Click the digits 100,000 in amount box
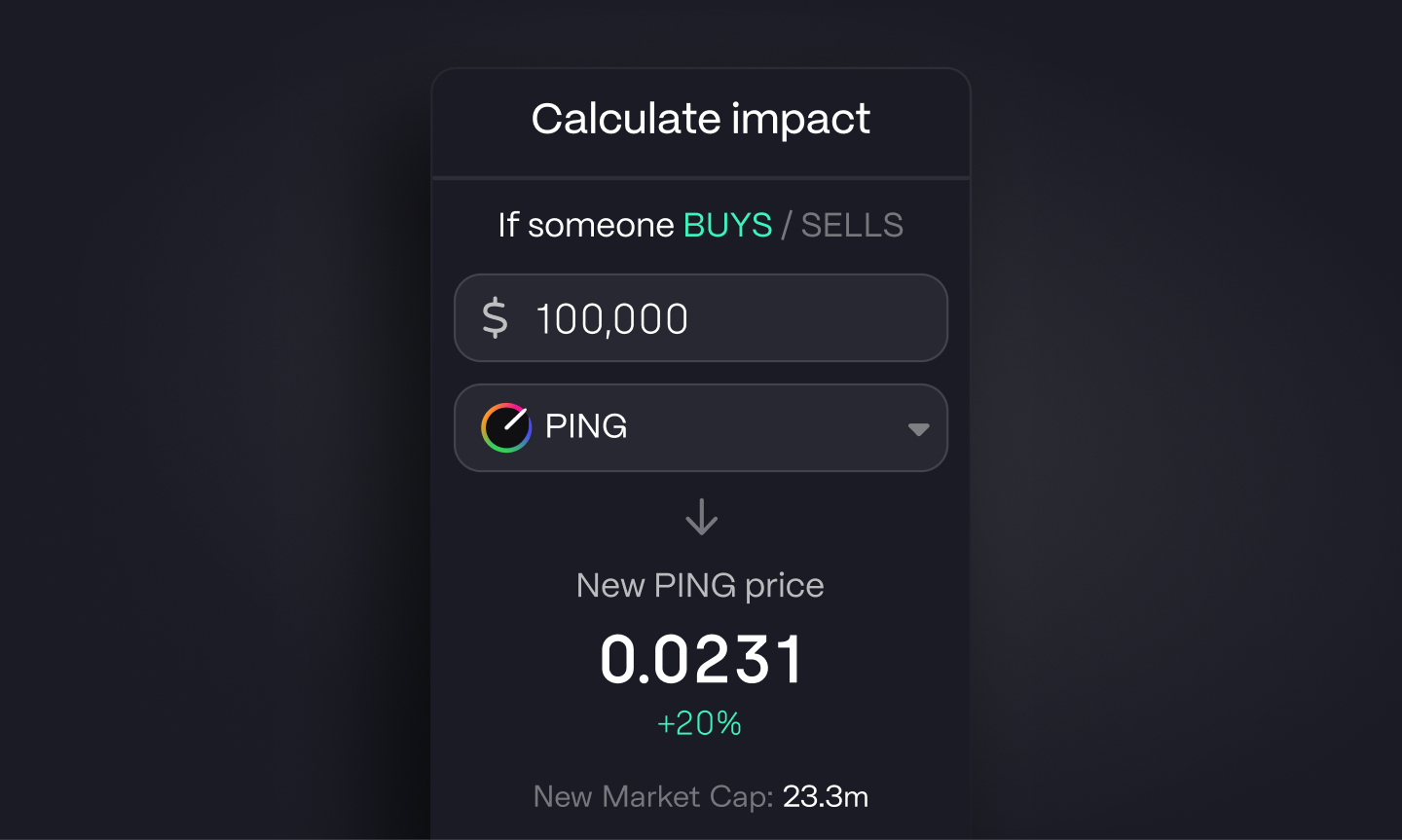 click(x=611, y=319)
